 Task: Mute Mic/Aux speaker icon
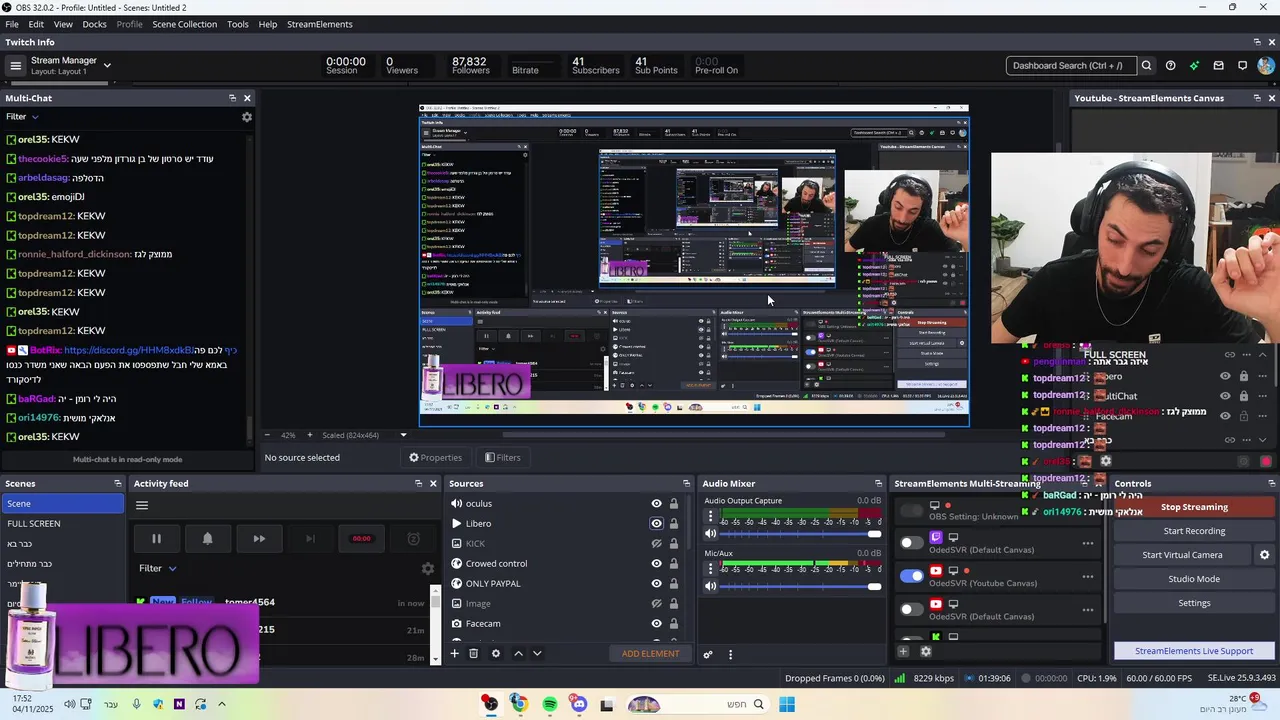[711, 586]
